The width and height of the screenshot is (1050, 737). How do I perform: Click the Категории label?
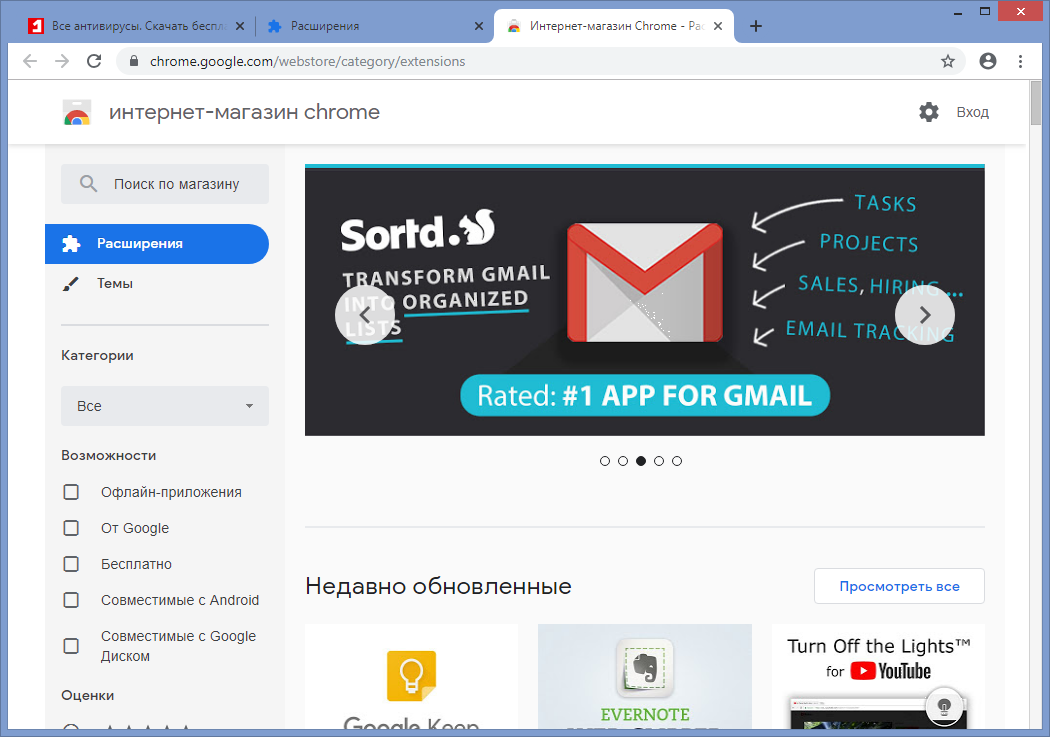pyautogui.click(x=97, y=355)
